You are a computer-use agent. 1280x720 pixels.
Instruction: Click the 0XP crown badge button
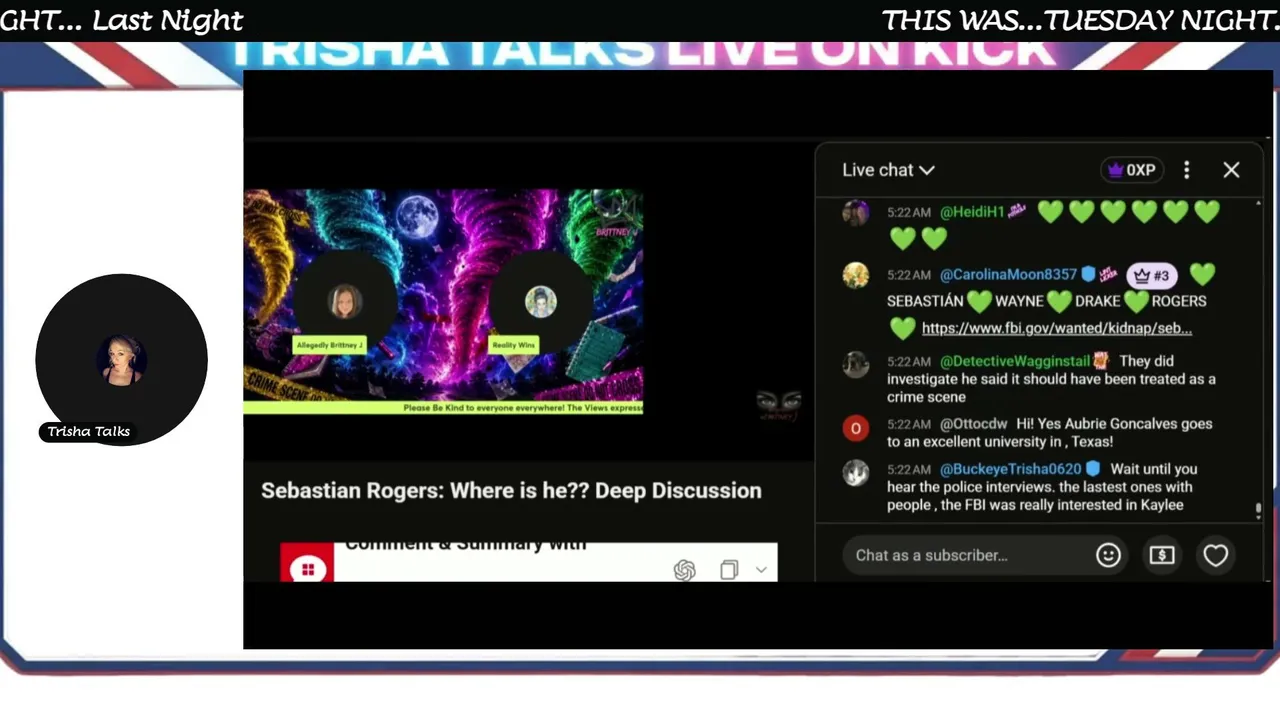point(1131,170)
